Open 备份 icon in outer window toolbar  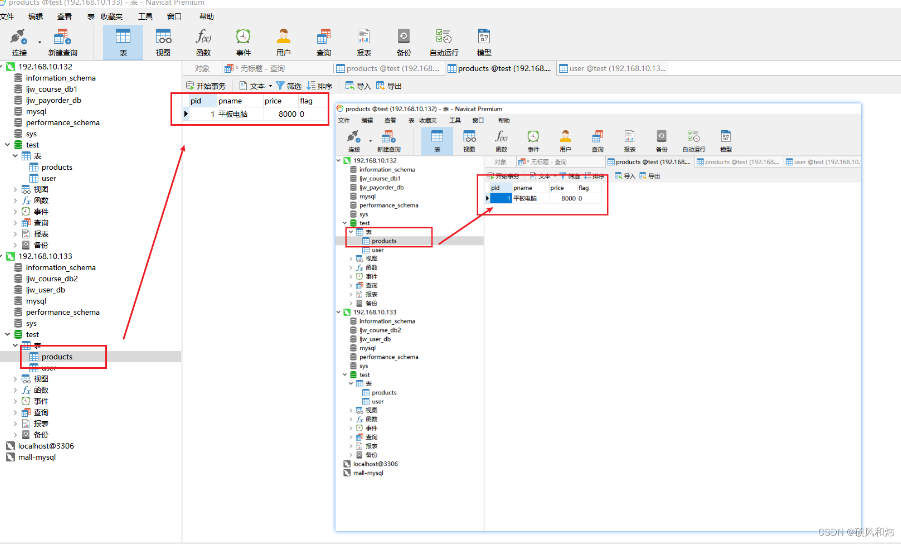[x=403, y=37]
